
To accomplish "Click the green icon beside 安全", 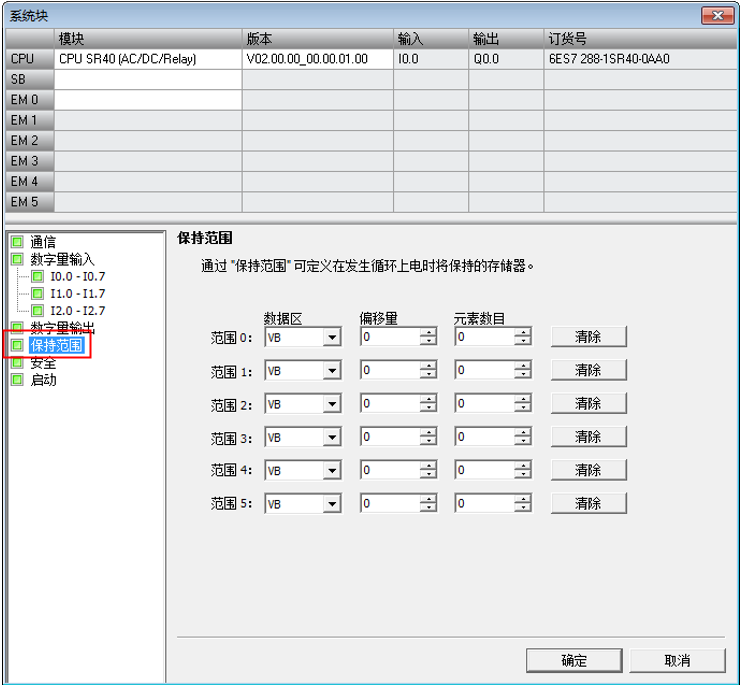I will [x=17, y=363].
